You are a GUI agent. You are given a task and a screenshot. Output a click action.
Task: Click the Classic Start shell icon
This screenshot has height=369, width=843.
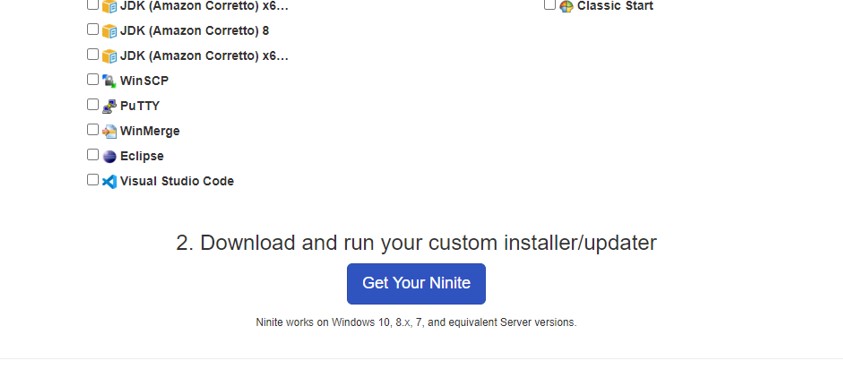point(566,6)
